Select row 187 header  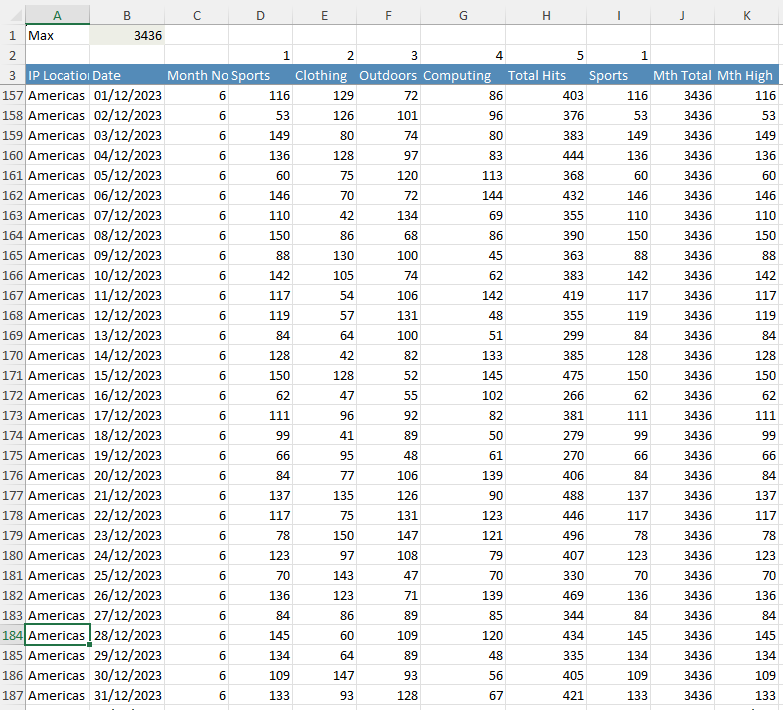pos(12,695)
